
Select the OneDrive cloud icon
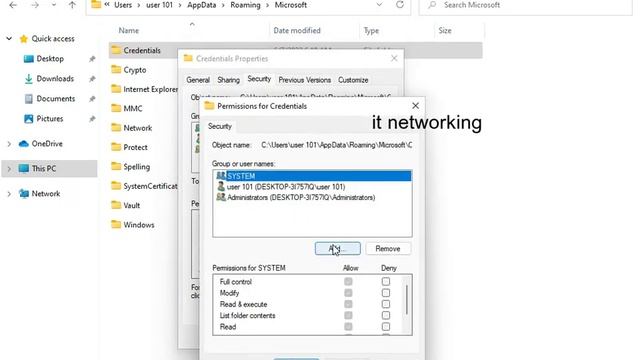click(x=24, y=144)
